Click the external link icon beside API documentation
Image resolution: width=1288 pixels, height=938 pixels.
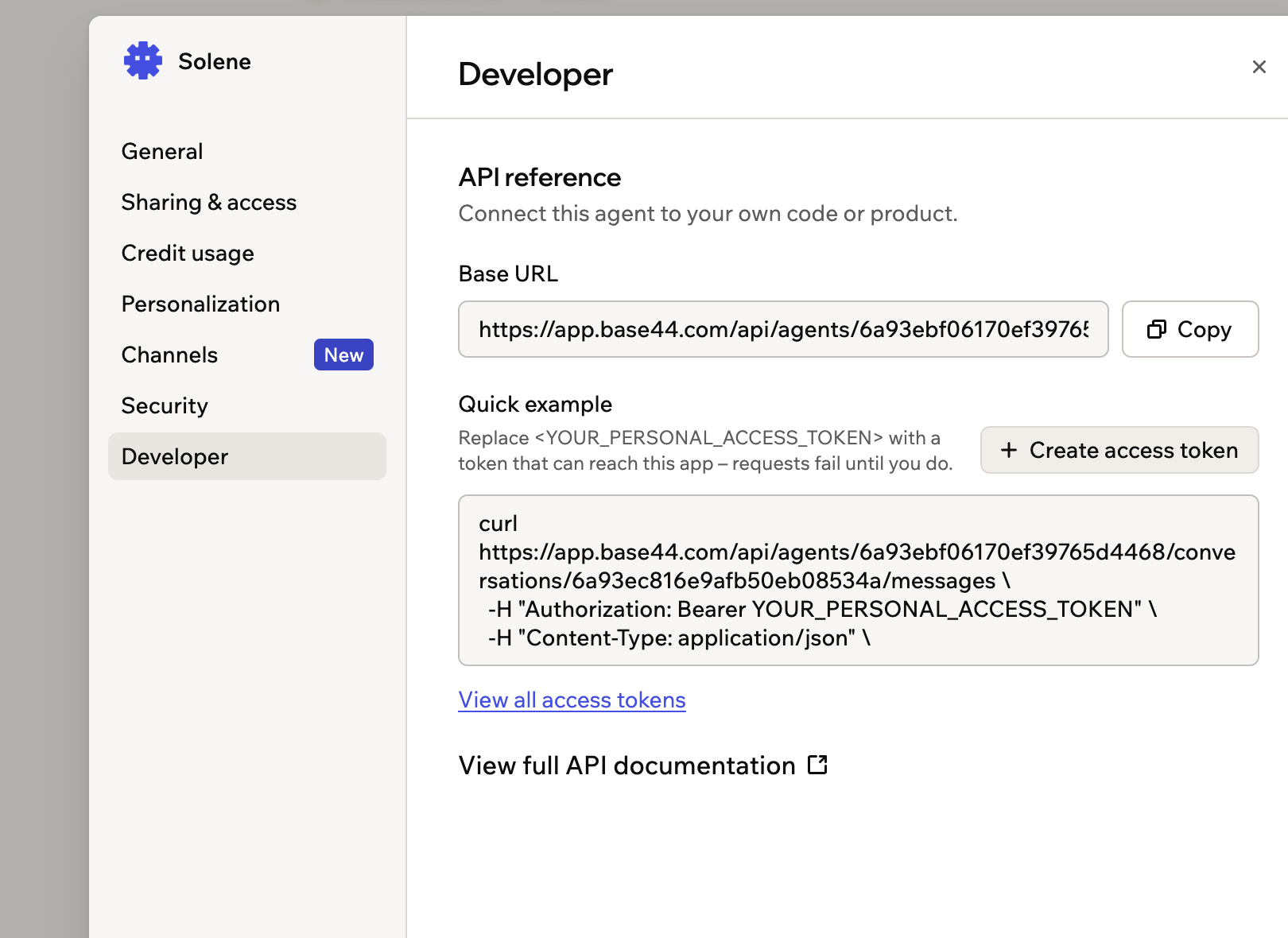coord(817,765)
